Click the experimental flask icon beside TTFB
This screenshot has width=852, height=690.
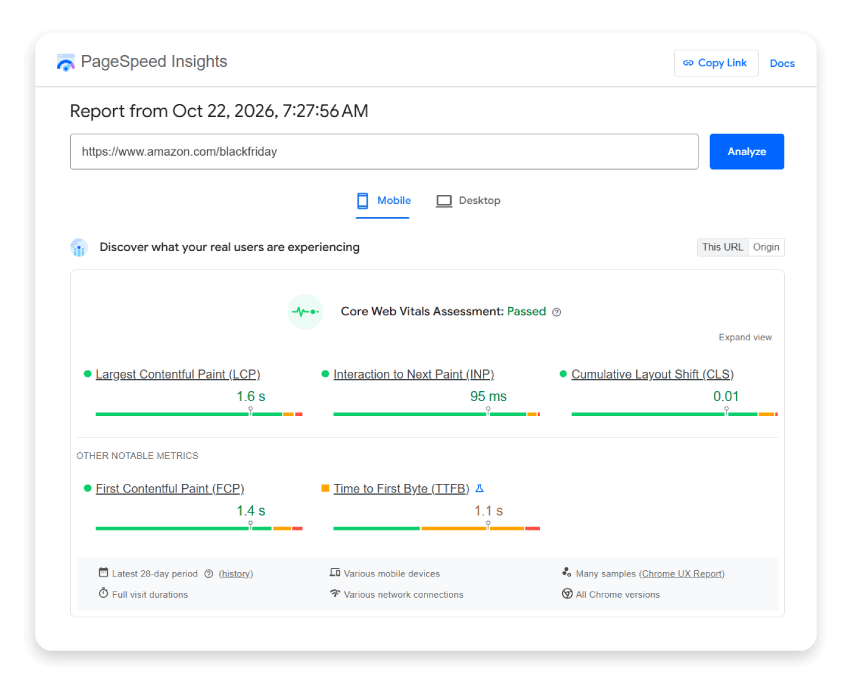pos(479,488)
